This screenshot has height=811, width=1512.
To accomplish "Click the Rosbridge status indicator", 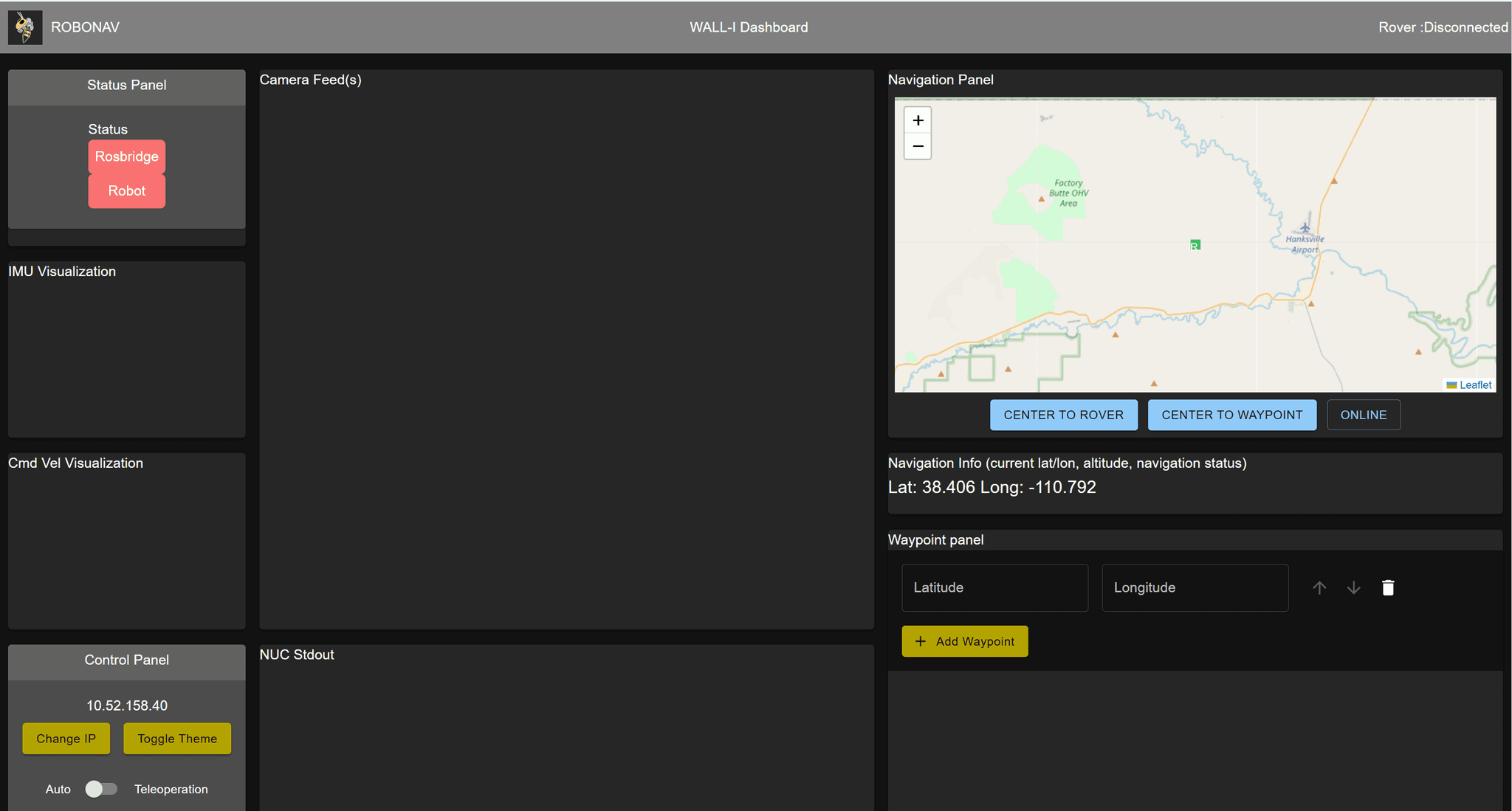I will (126, 156).
